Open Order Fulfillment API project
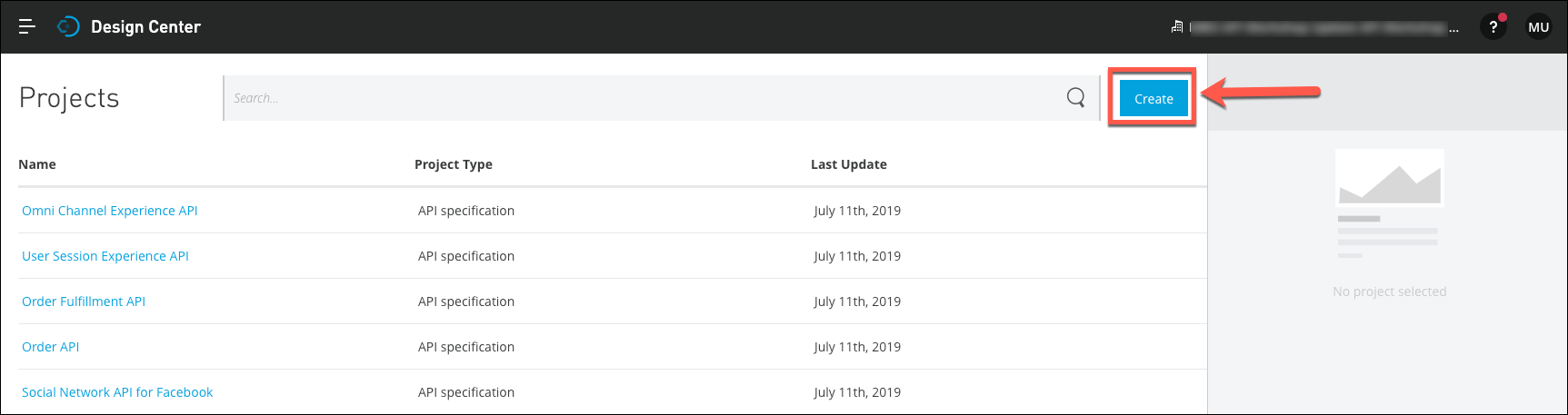The height and width of the screenshot is (415, 1568). click(84, 301)
